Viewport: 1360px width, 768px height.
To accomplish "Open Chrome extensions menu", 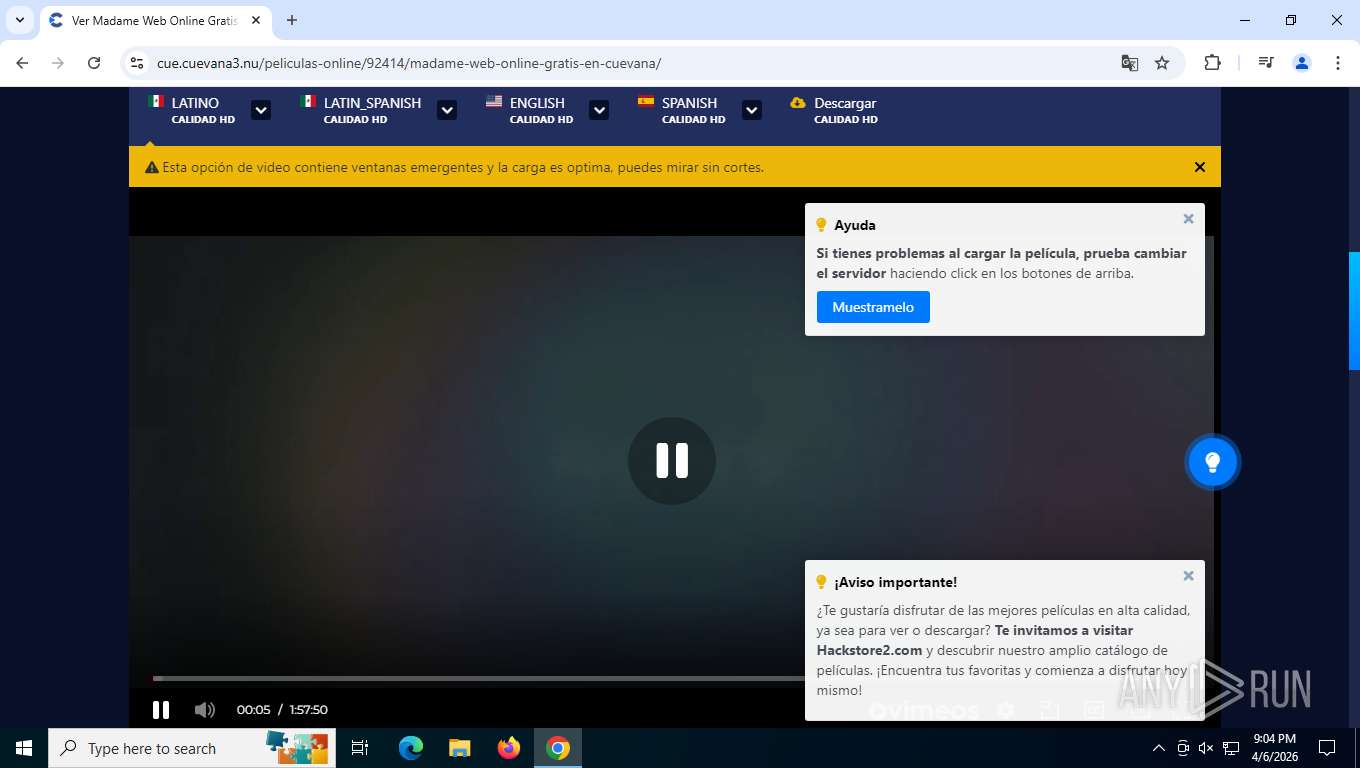I will (1212, 63).
